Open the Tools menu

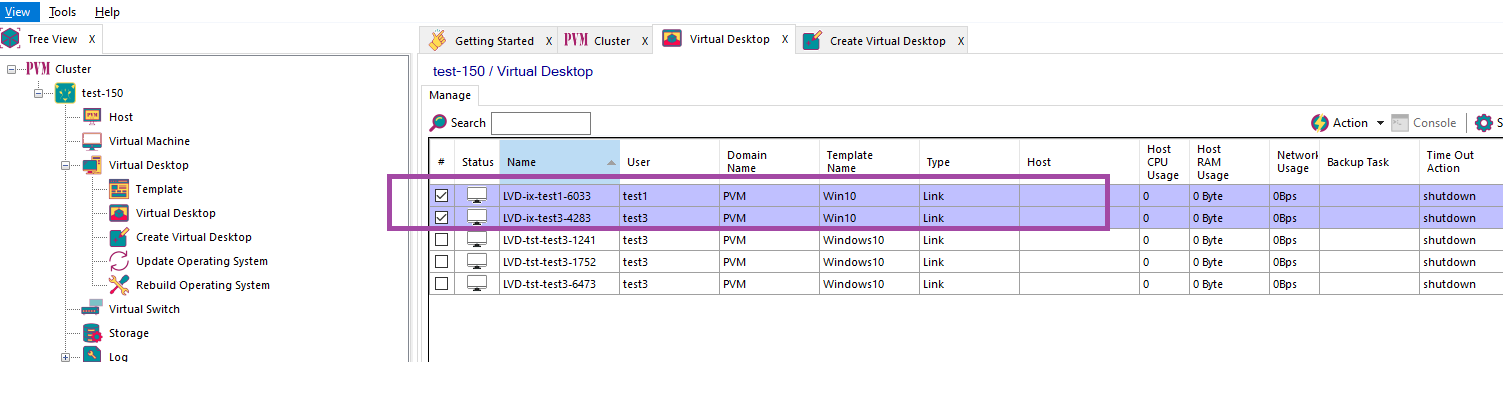click(x=62, y=12)
